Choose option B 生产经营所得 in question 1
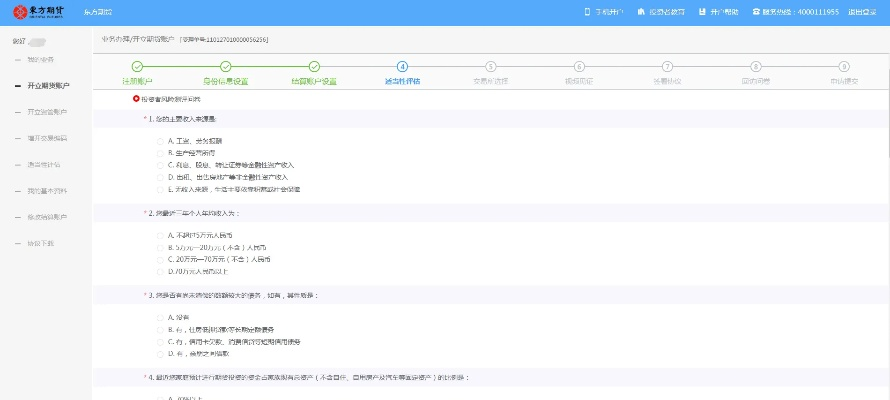The image size is (890, 400). pyautogui.click(x=160, y=152)
